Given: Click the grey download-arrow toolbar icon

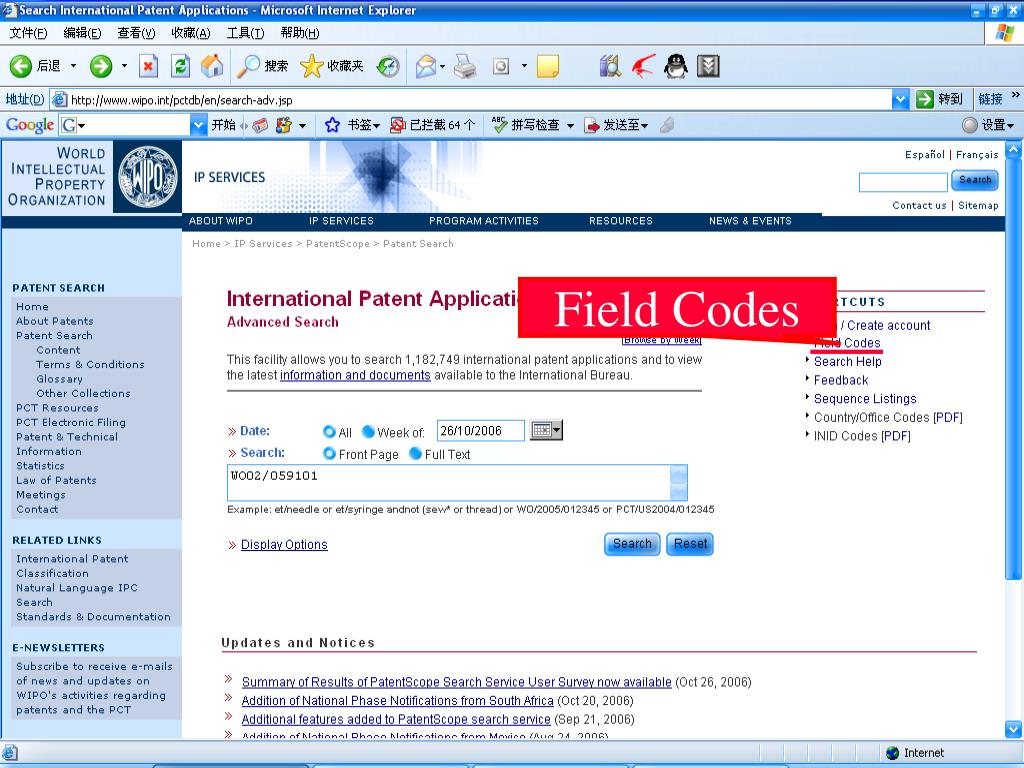Looking at the screenshot, I should coord(708,66).
